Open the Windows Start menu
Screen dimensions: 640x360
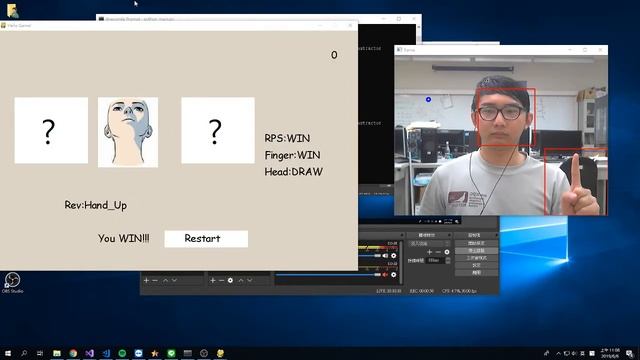(x=8, y=353)
